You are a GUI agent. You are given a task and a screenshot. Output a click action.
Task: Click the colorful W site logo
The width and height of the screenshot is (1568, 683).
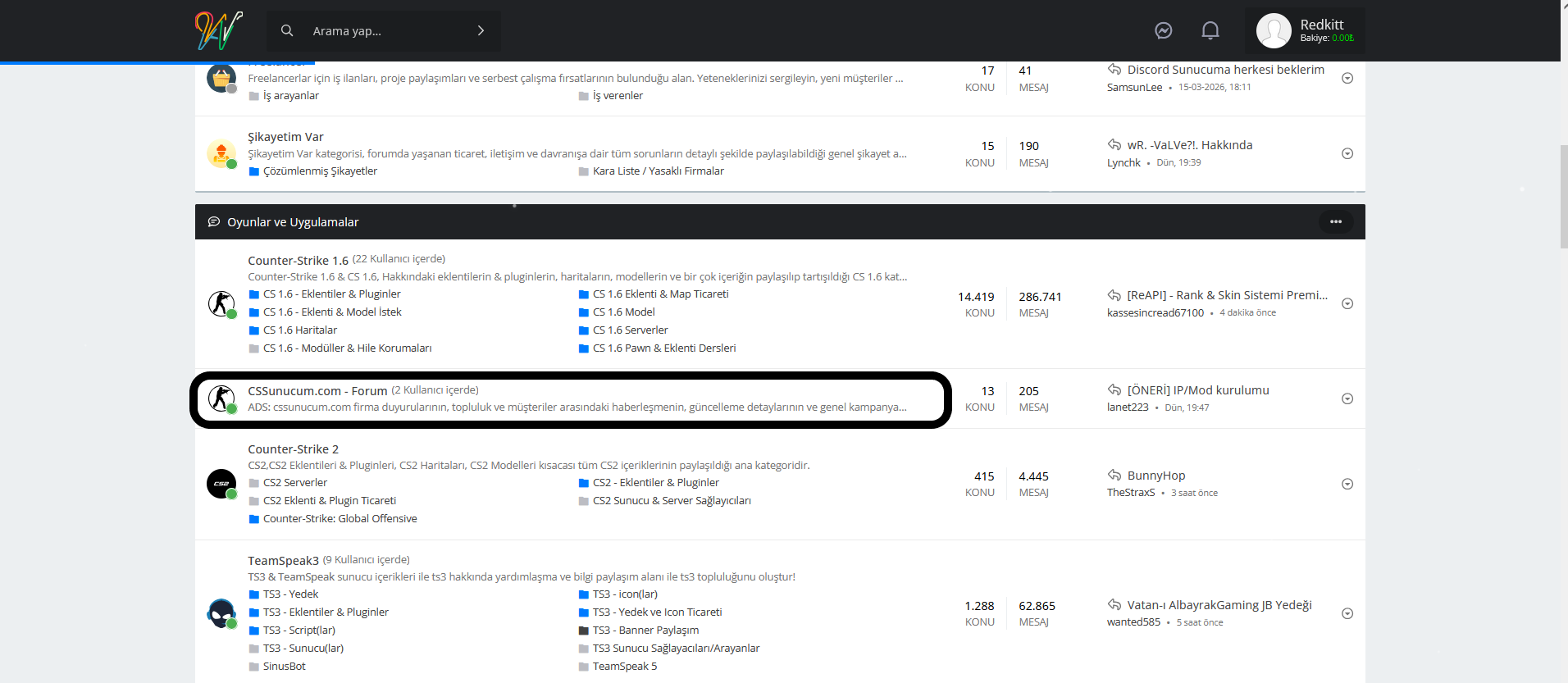pyautogui.click(x=218, y=30)
